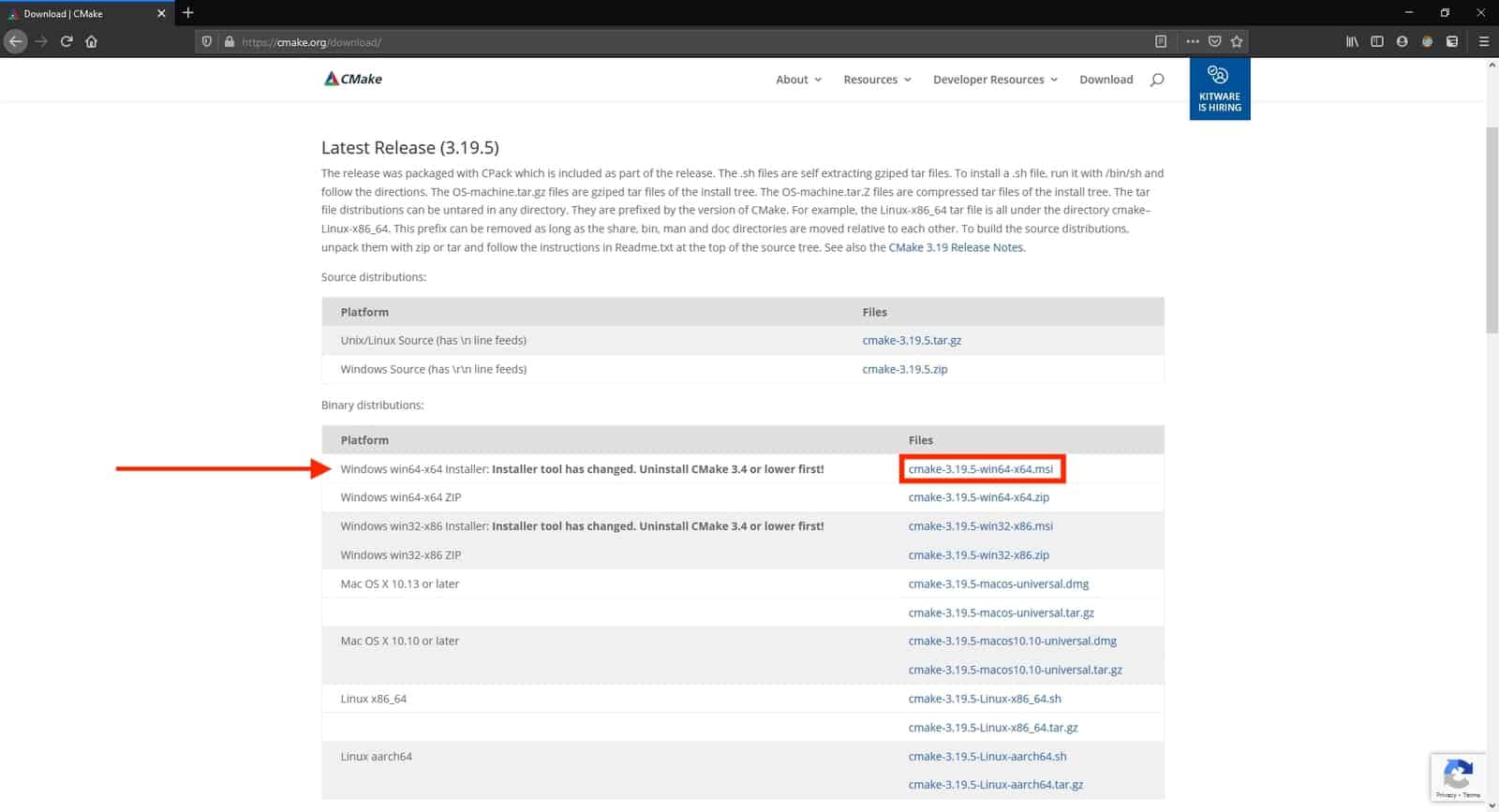Open the site search magnifier
Image resolution: width=1499 pixels, height=812 pixels.
tap(1157, 80)
